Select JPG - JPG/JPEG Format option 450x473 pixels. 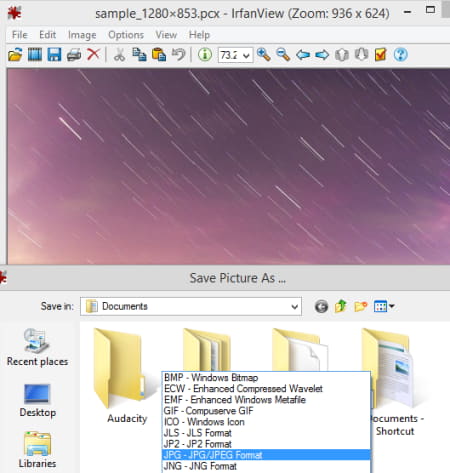(266, 455)
